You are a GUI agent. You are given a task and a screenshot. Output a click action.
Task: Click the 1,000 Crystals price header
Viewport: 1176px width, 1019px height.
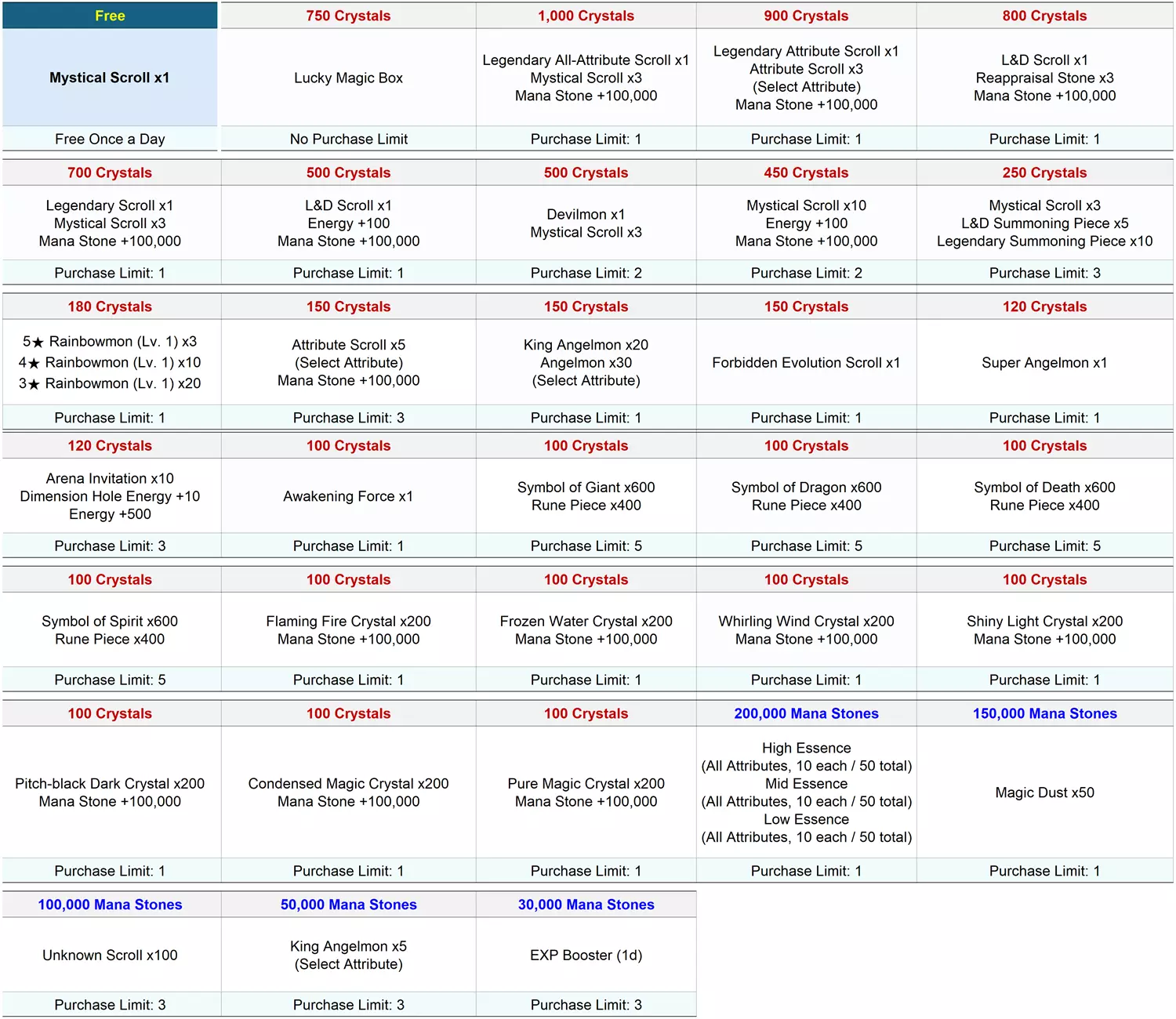[x=586, y=16]
